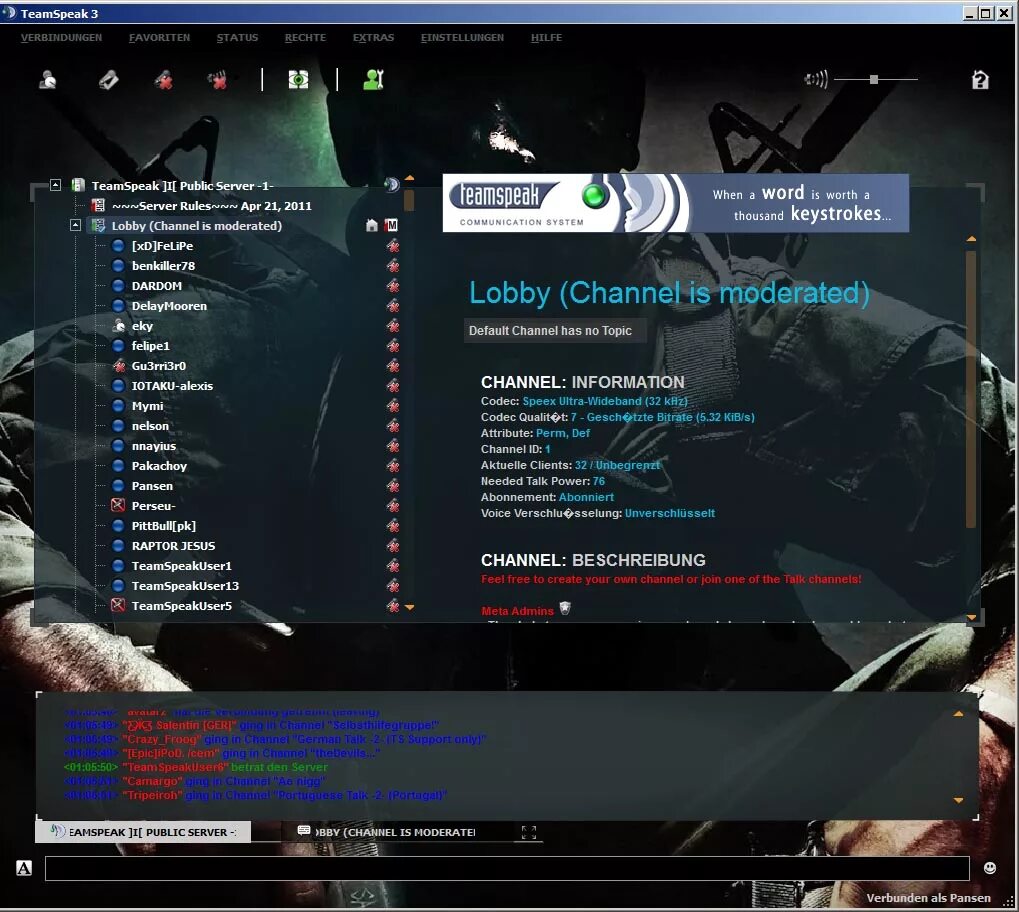This screenshot has height=912, width=1019.
Task: Select user PittBull[pk] in the list
Action: coord(164,525)
